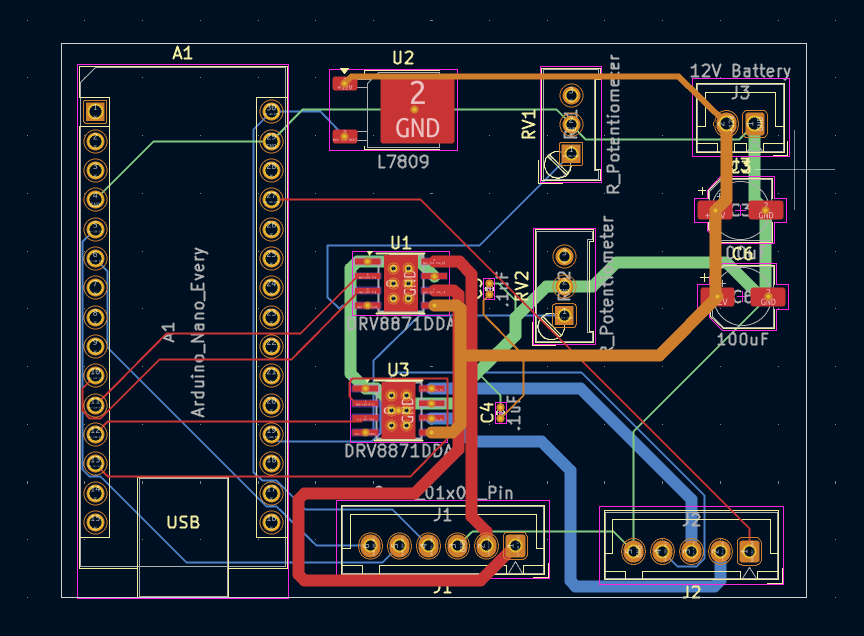Click the right pad of J3 battery connector
This screenshot has width=864, height=636.
[x=756, y=123]
